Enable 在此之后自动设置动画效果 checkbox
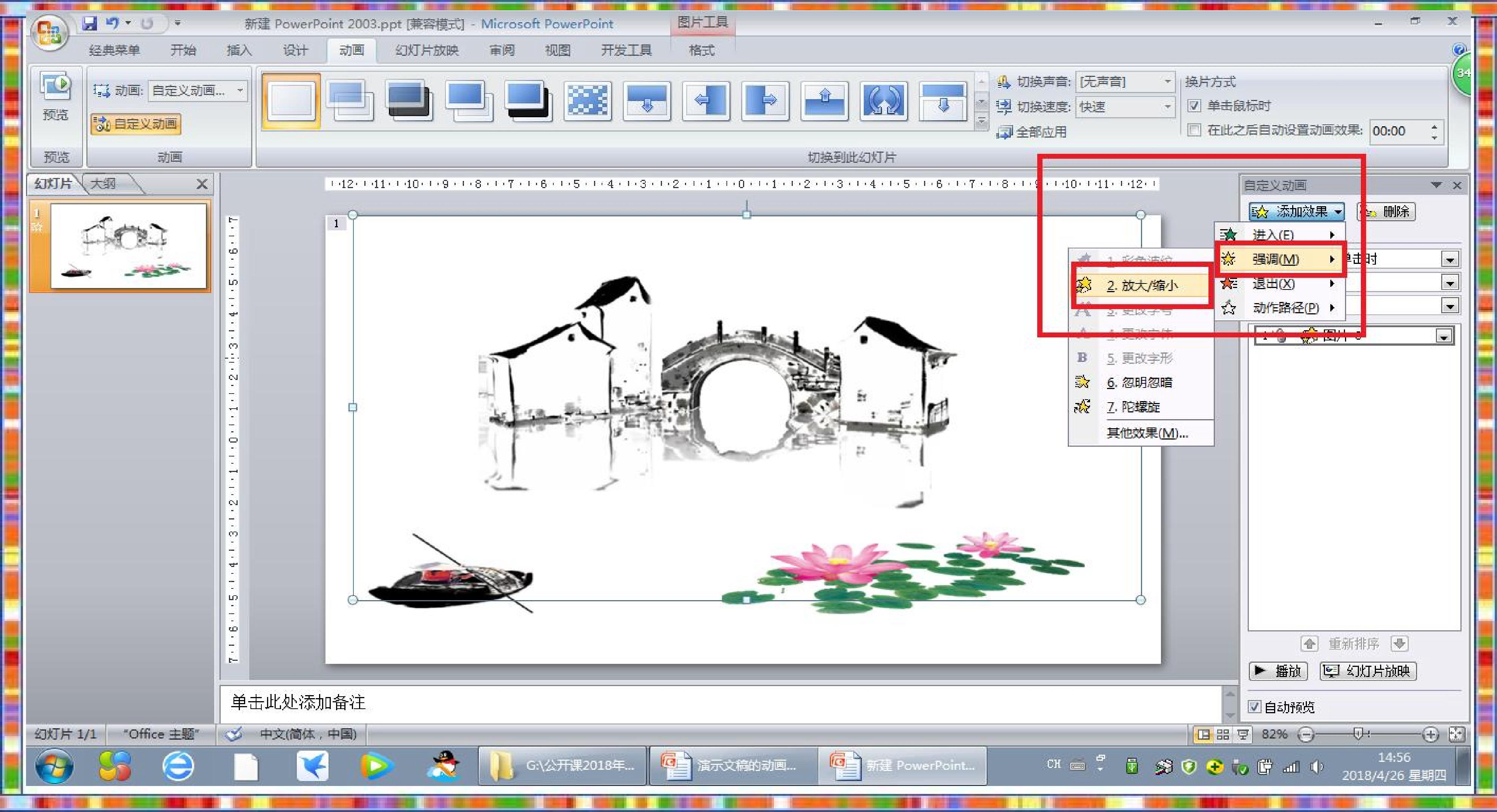 coord(1194,130)
